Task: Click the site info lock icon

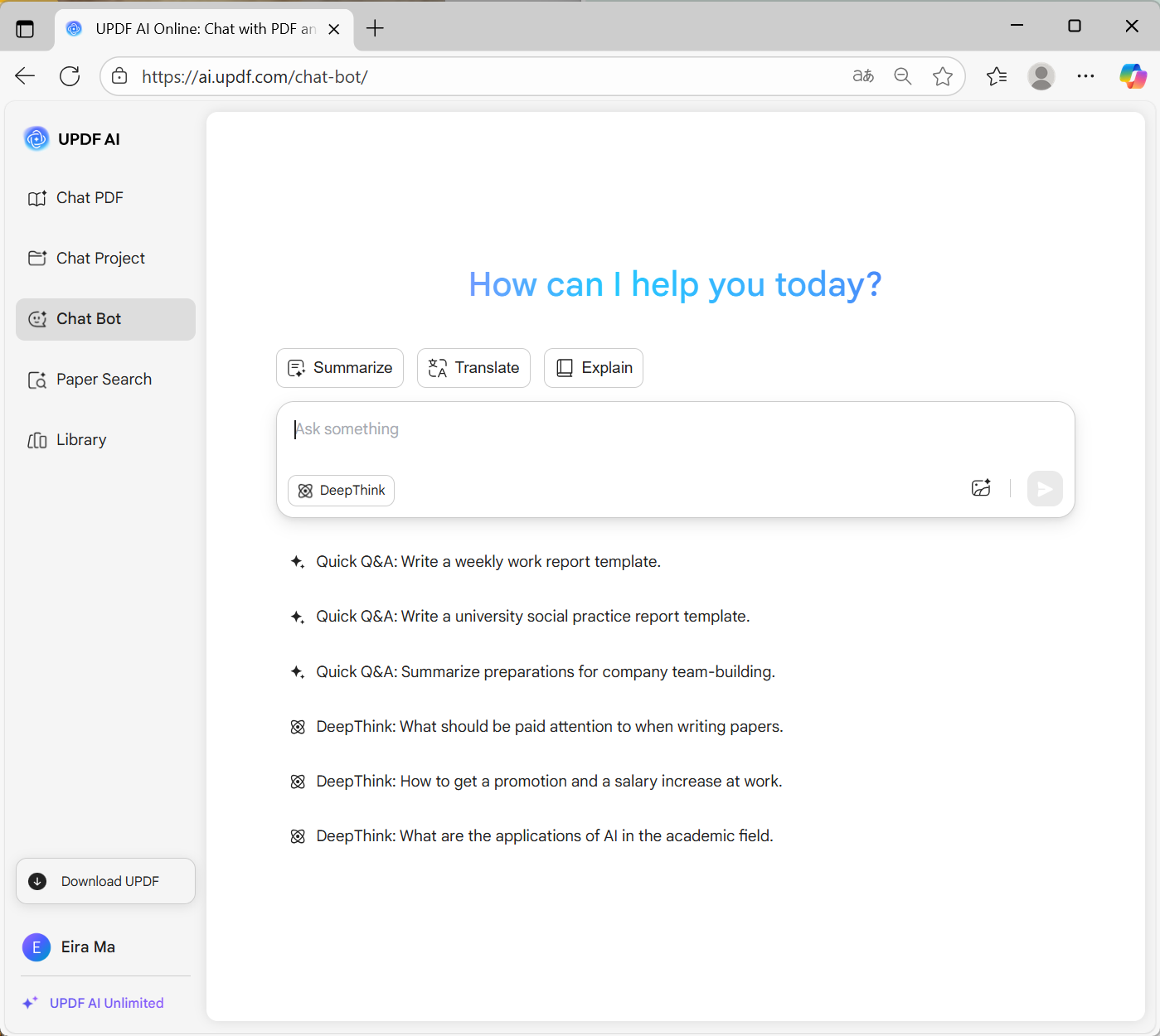Action: [119, 76]
